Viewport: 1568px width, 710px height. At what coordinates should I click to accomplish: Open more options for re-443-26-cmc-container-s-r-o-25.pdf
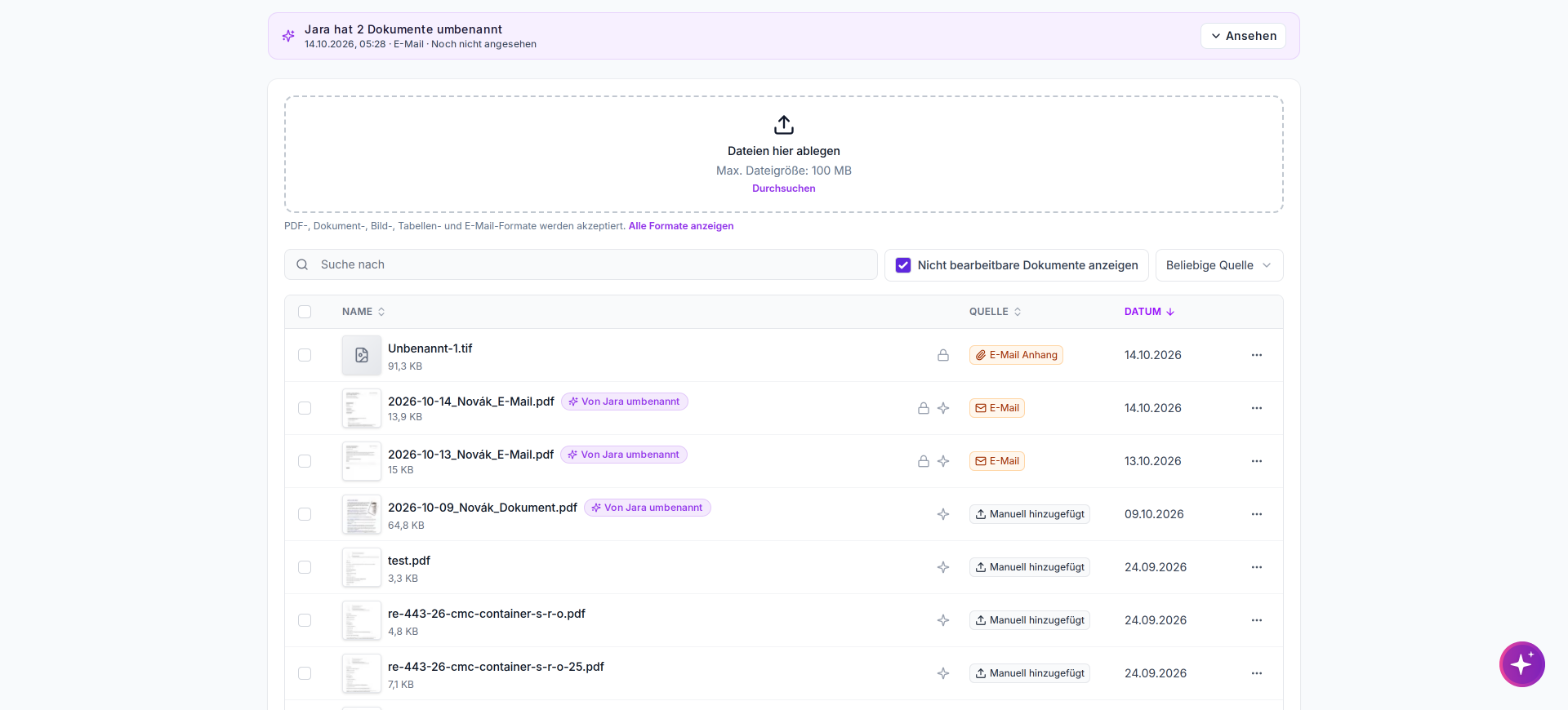[1257, 673]
